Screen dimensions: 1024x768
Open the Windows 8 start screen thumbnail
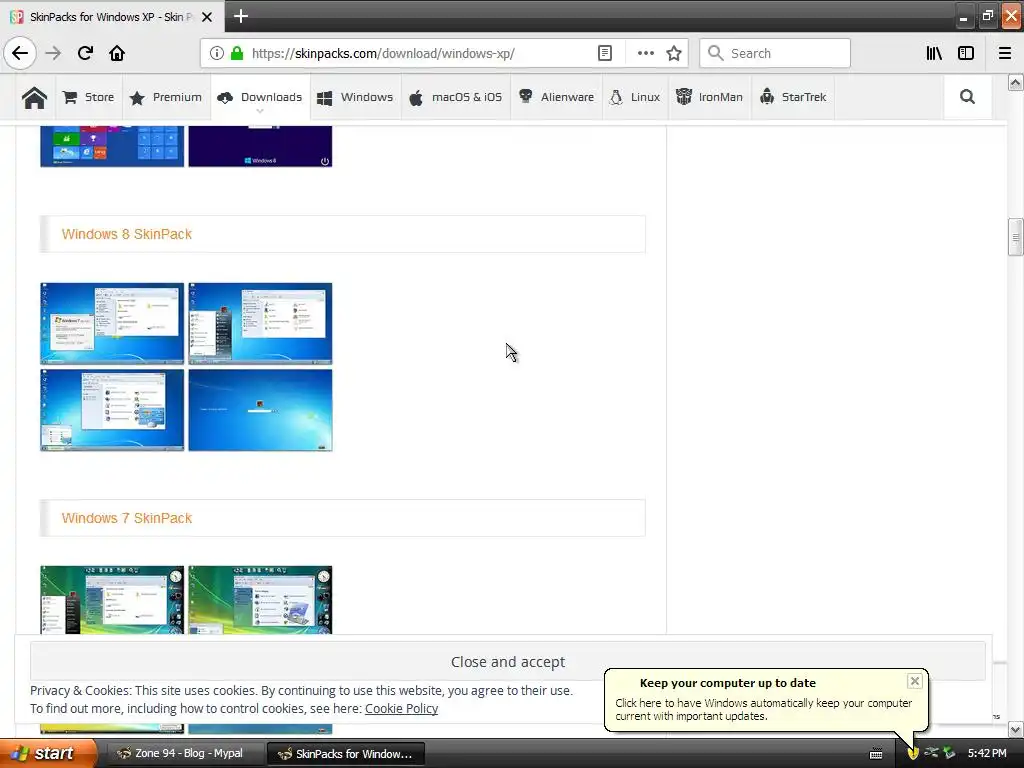click(x=112, y=147)
